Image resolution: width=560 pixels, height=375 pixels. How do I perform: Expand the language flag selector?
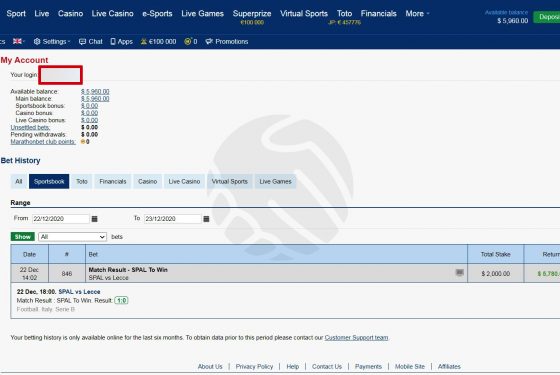pyautogui.click(x=19, y=41)
